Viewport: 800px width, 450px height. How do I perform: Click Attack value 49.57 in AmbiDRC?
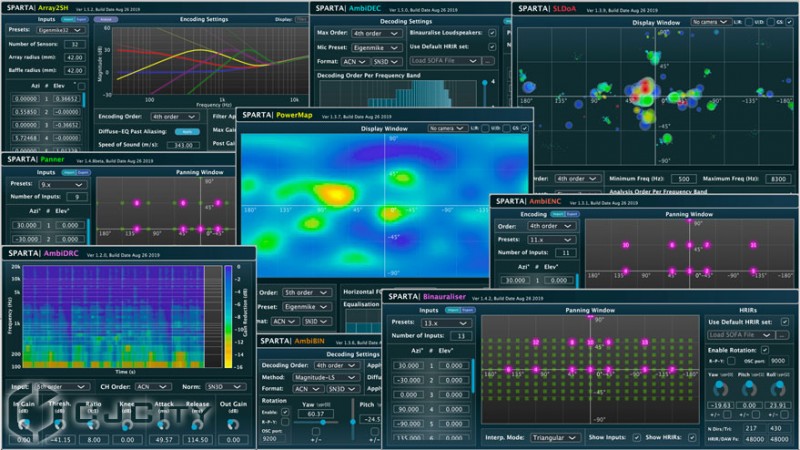pos(164,439)
